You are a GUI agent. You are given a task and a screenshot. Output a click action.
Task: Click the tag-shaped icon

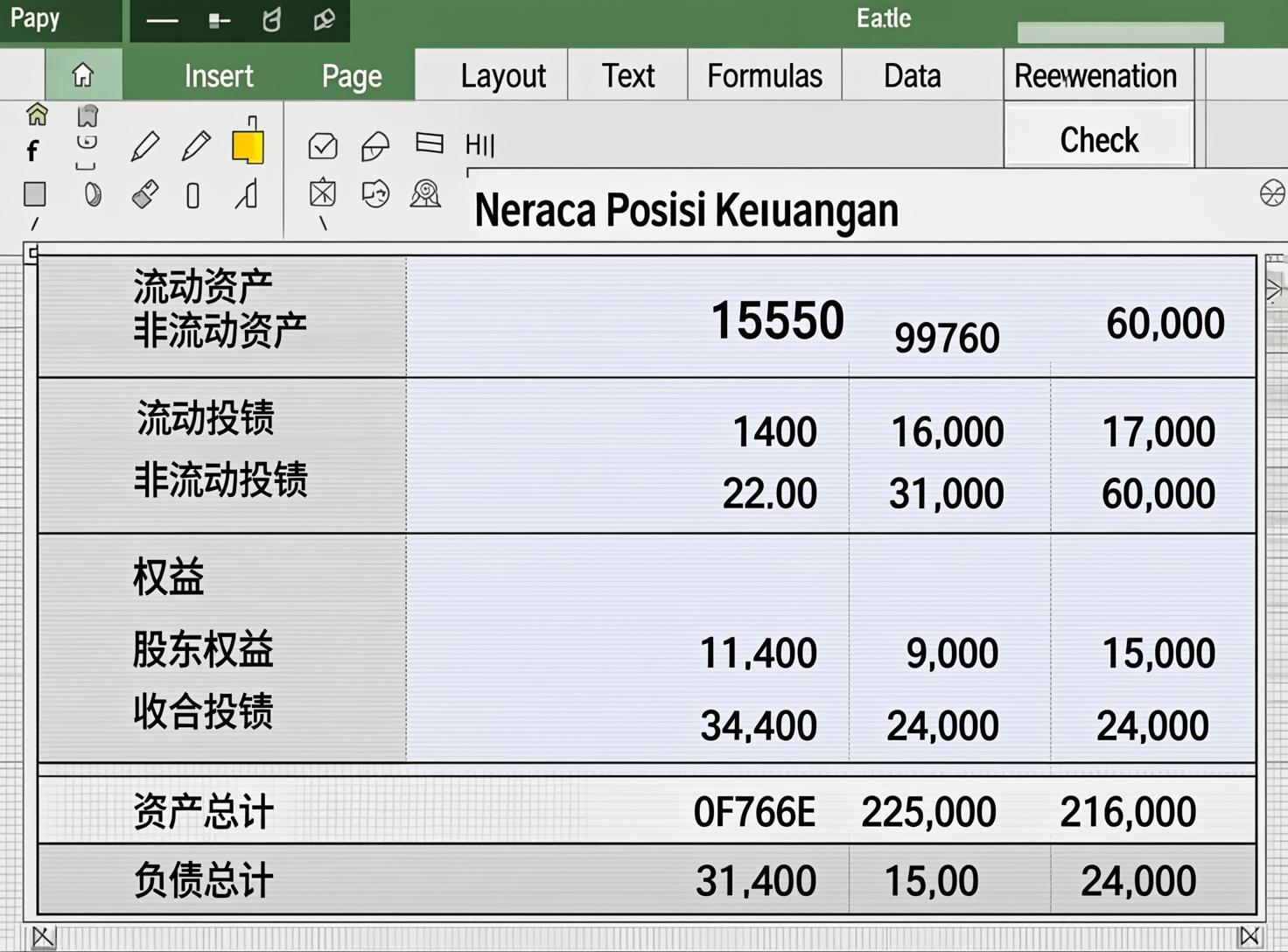[375, 146]
